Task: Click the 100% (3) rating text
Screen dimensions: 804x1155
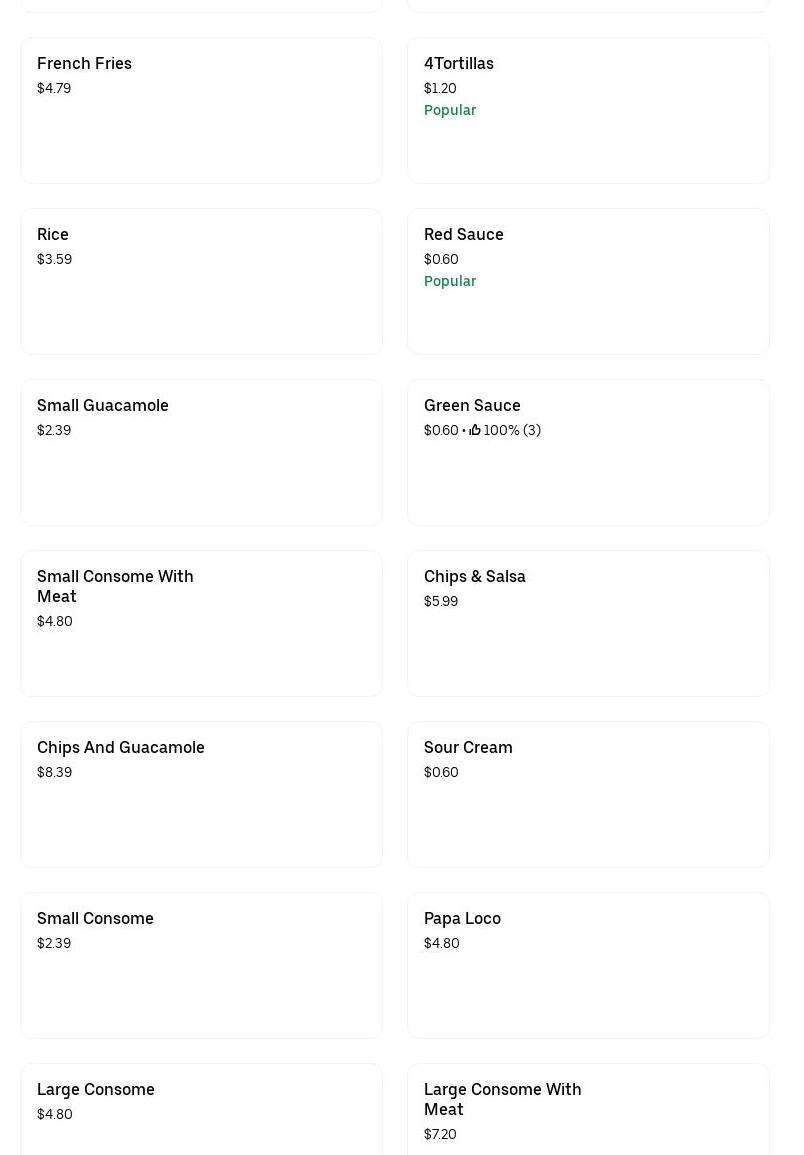Action: coord(512,430)
